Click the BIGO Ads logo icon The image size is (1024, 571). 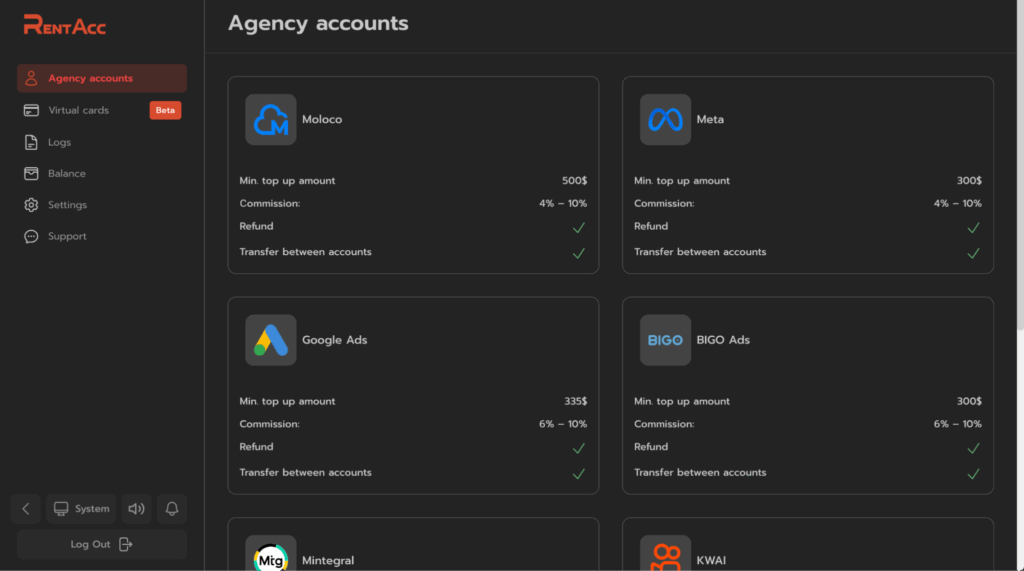[x=665, y=340]
